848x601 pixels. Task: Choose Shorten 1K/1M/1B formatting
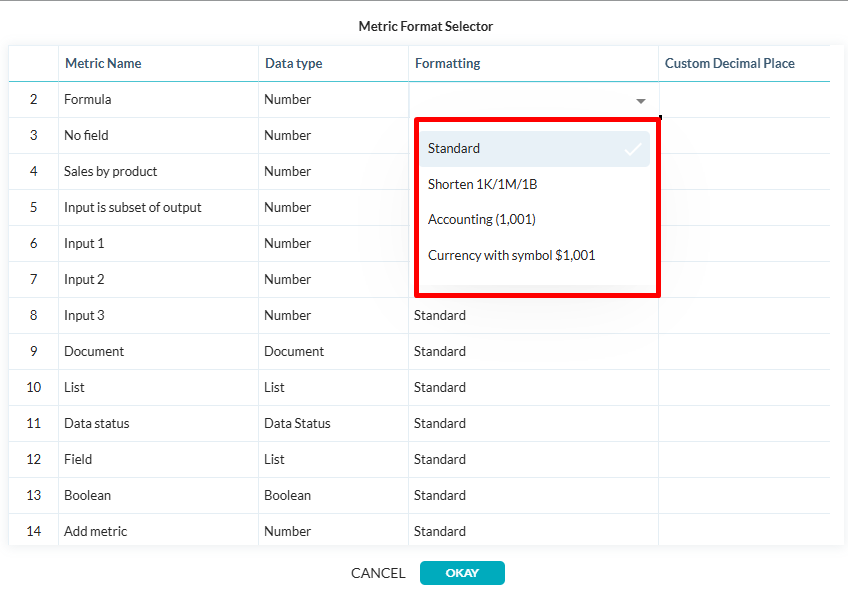coord(482,184)
